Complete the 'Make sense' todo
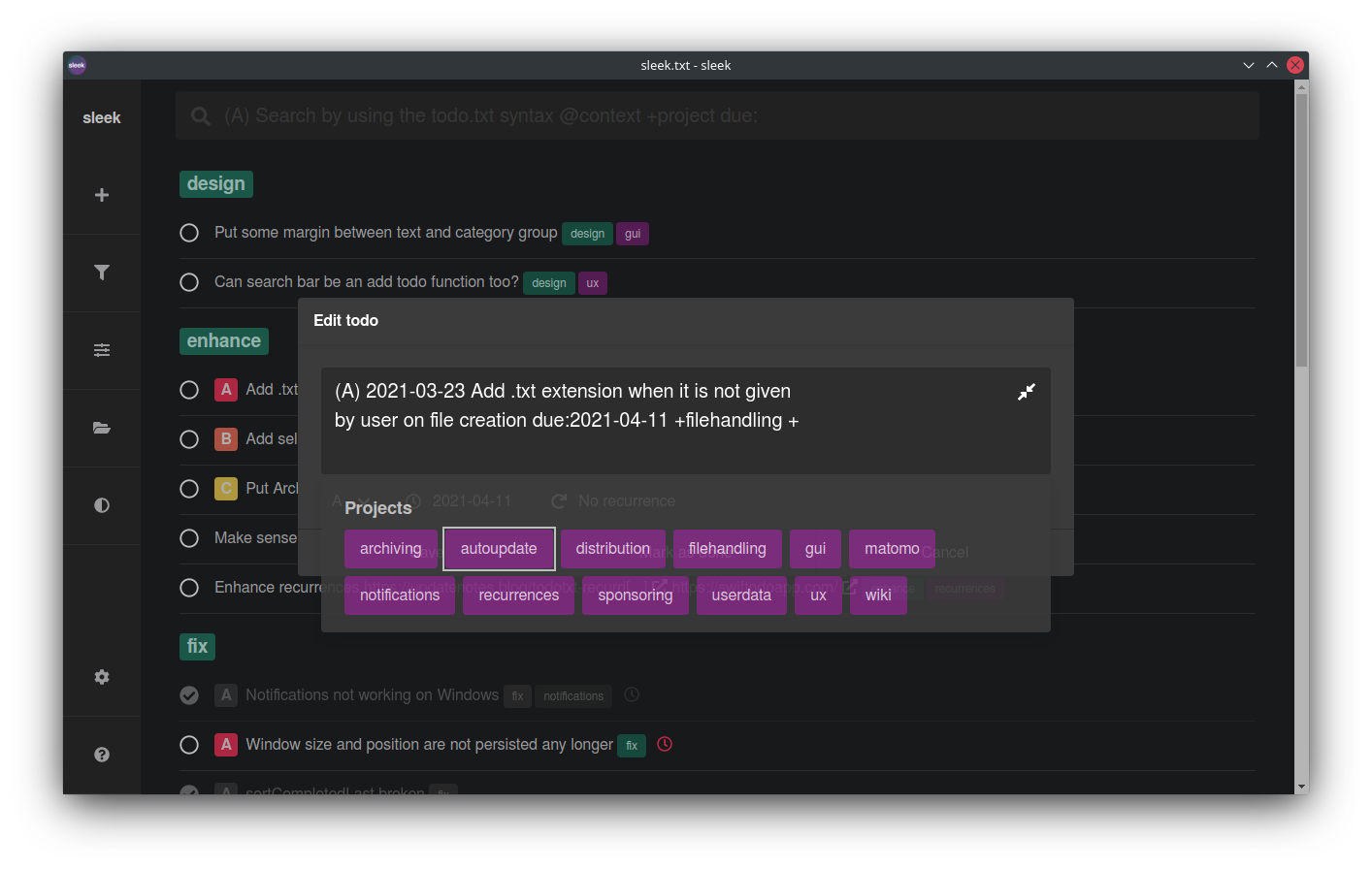Screen dimensions: 1372x869 (189, 538)
